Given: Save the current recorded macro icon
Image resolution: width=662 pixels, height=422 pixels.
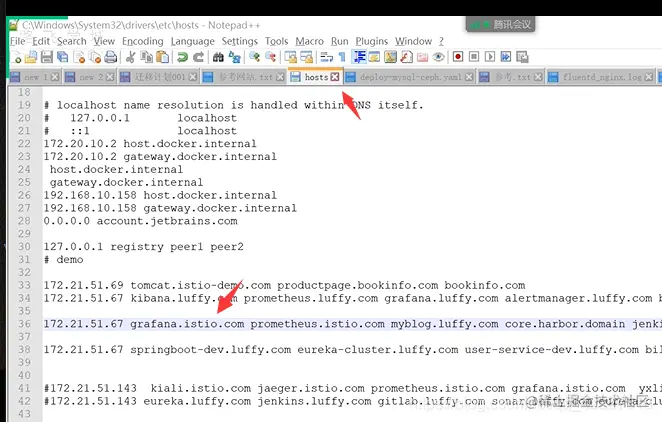Looking at the screenshot, I should (x=522, y=57).
